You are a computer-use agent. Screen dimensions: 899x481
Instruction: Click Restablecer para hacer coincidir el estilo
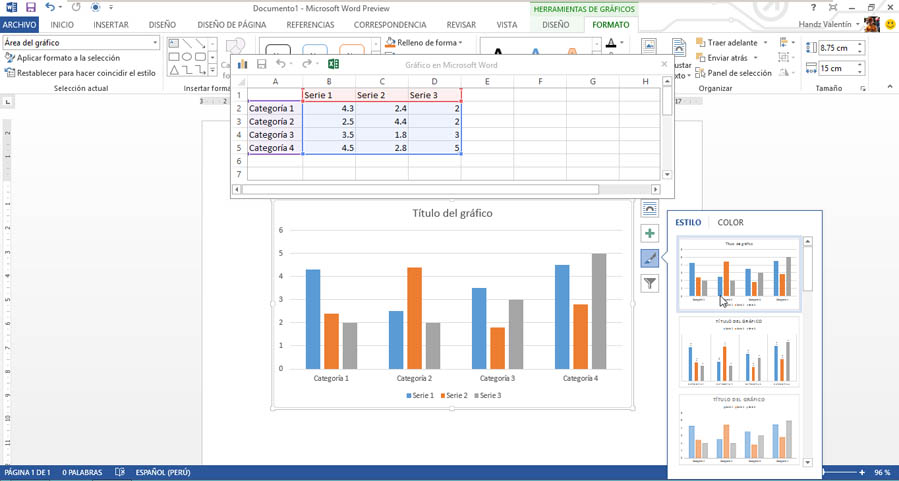(80, 73)
